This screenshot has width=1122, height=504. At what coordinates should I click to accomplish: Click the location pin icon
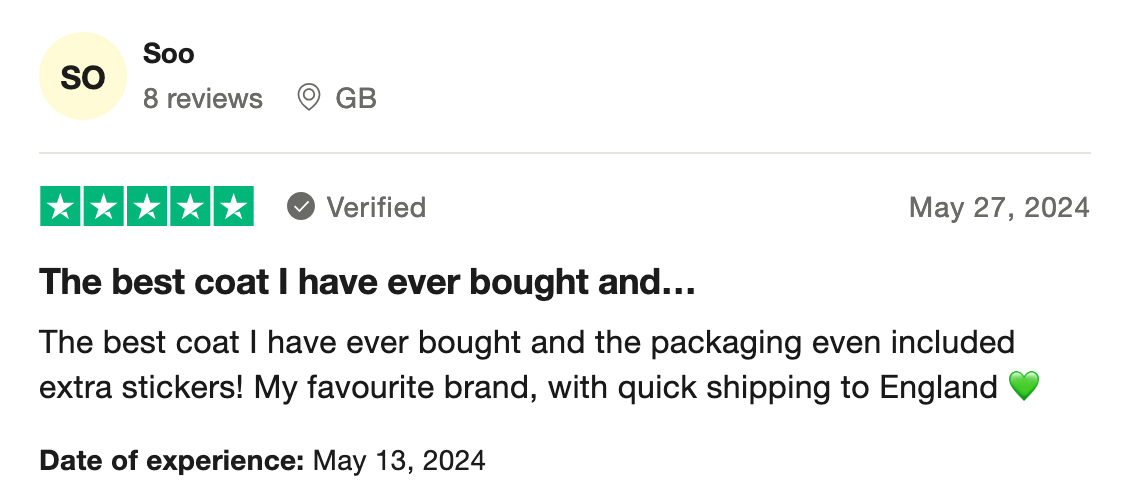pyautogui.click(x=309, y=98)
